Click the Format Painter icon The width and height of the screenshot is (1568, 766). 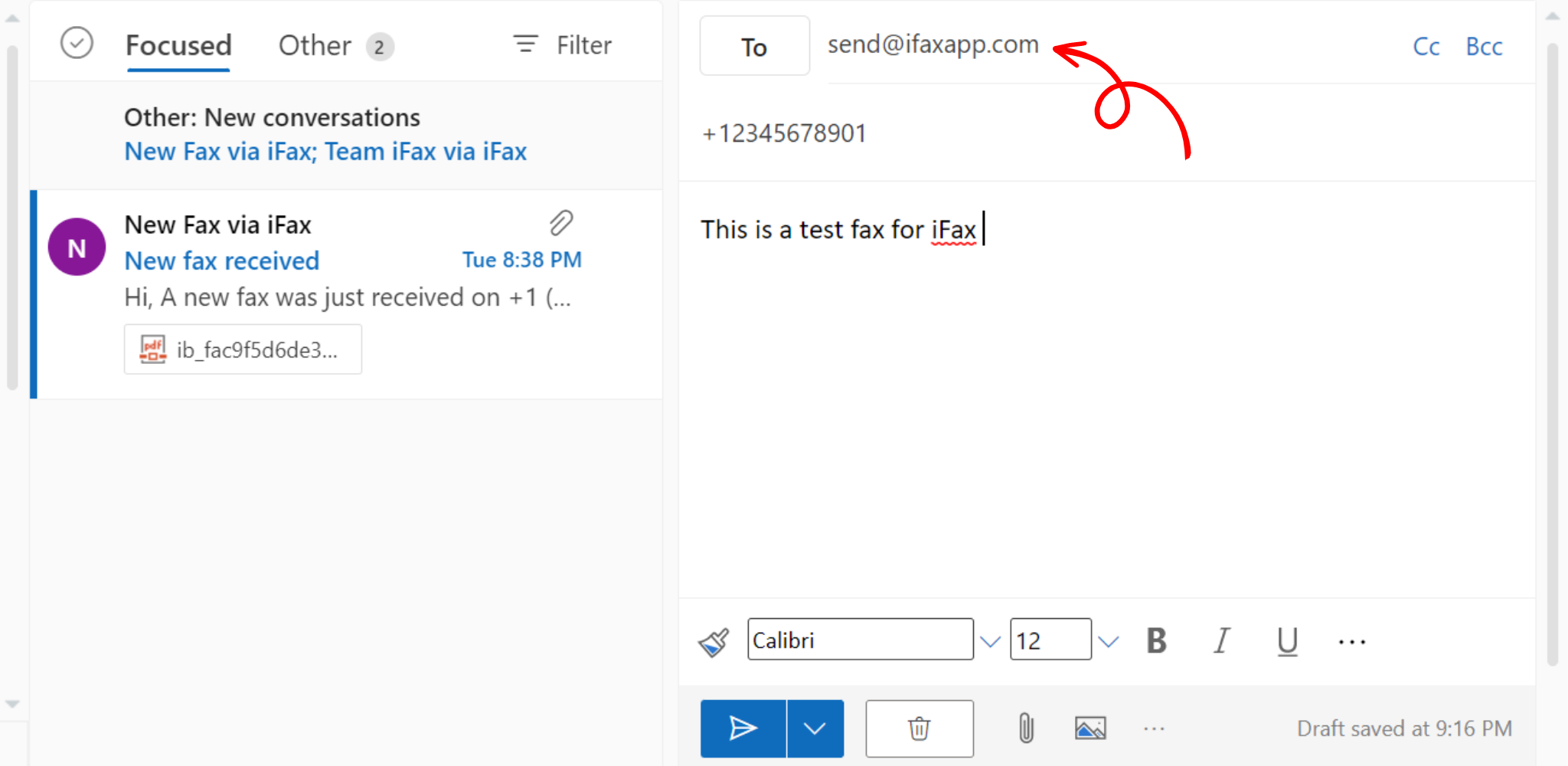tap(714, 640)
